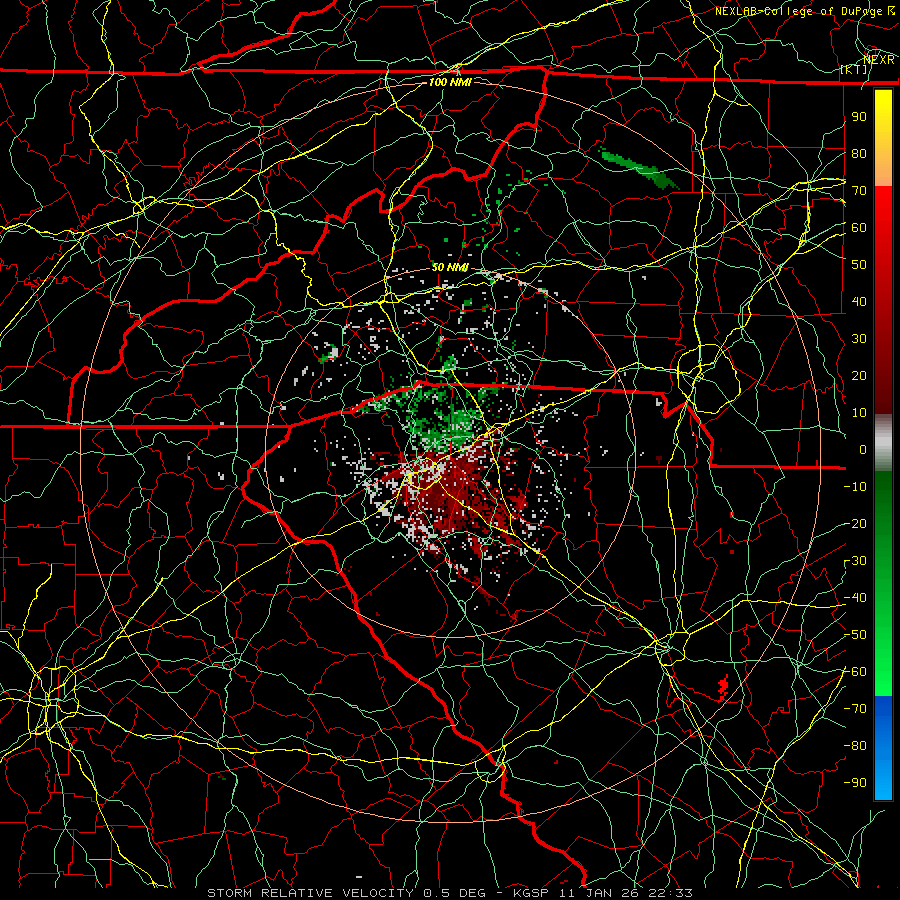Select the 0 colorbar tick label

coord(863,449)
